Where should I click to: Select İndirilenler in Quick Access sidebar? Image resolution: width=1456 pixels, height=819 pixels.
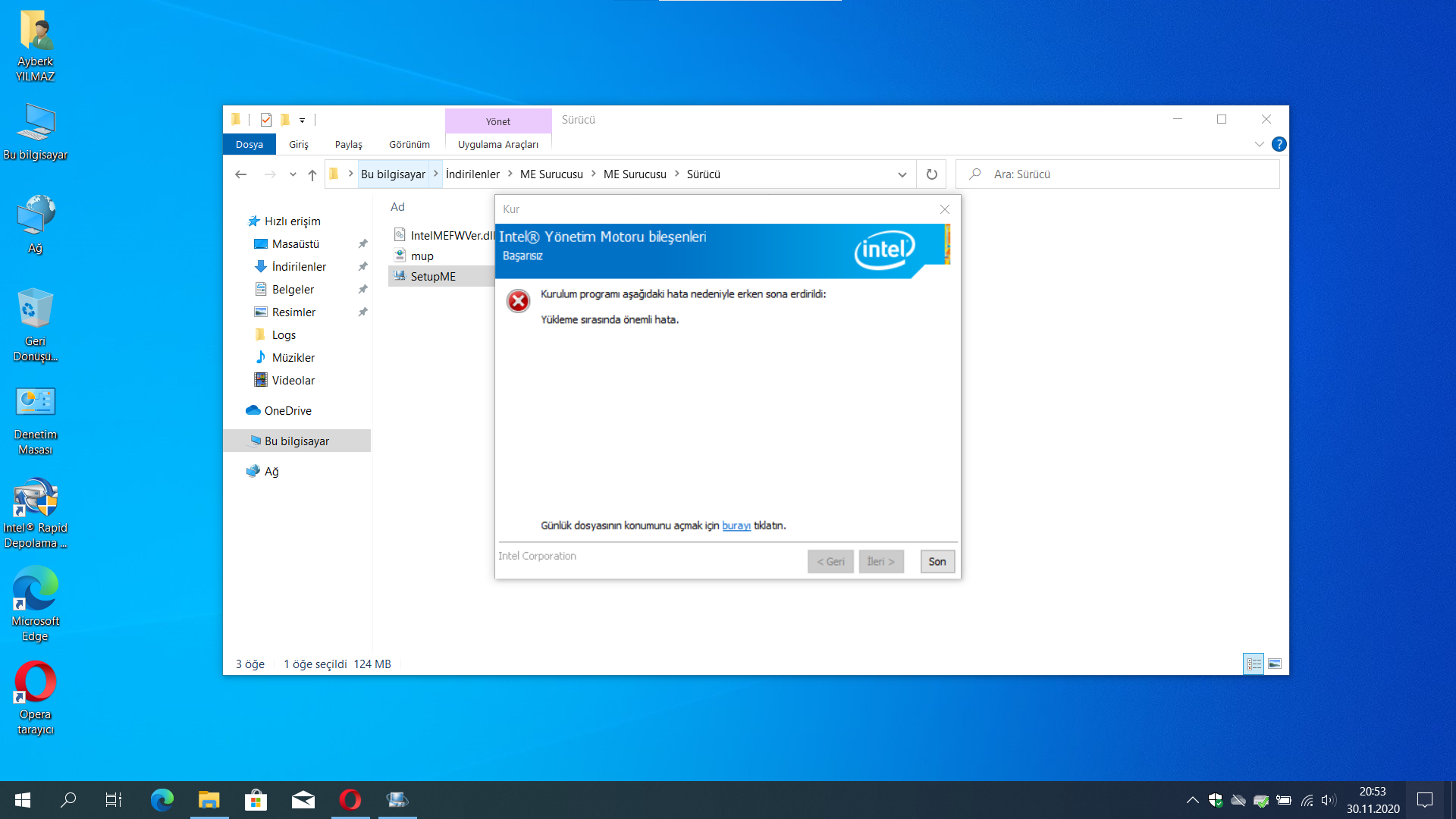point(299,266)
